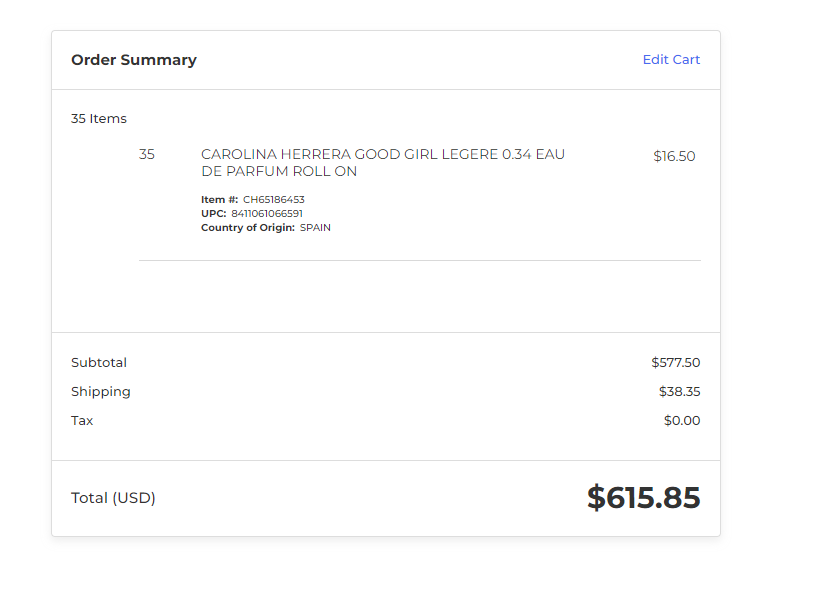Select the $38.35 shipping amount
813x594 pixels.
[679, 391]
